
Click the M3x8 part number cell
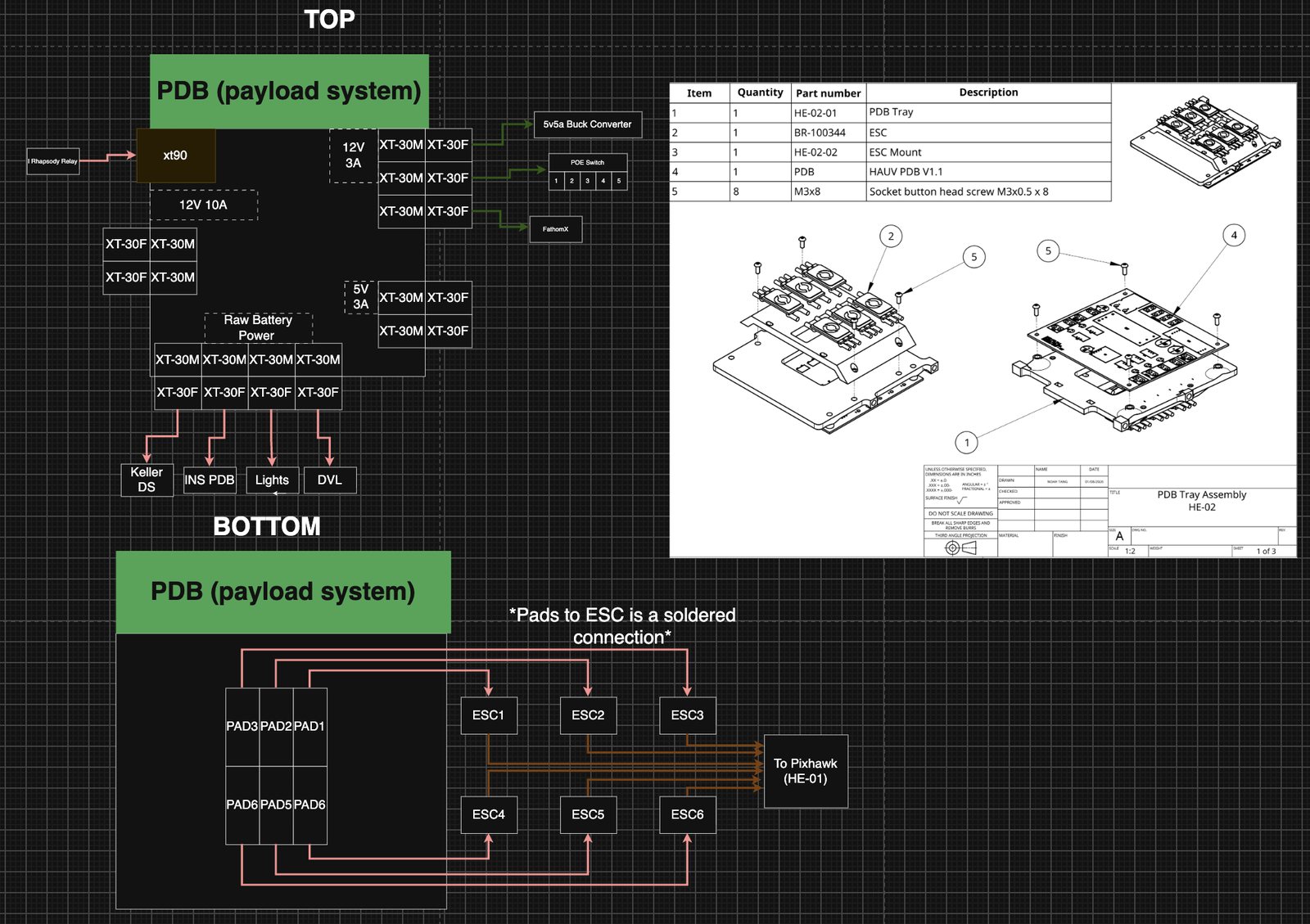(828, 192)
